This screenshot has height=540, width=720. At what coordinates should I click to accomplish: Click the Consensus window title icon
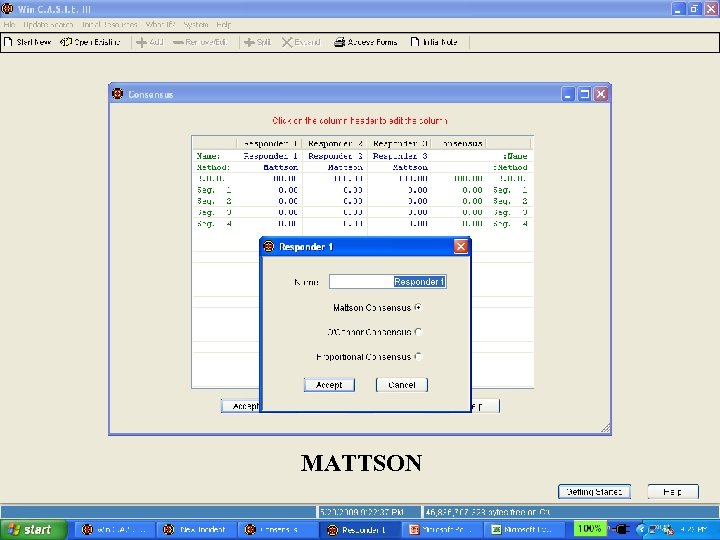click(x=118, y=94)
